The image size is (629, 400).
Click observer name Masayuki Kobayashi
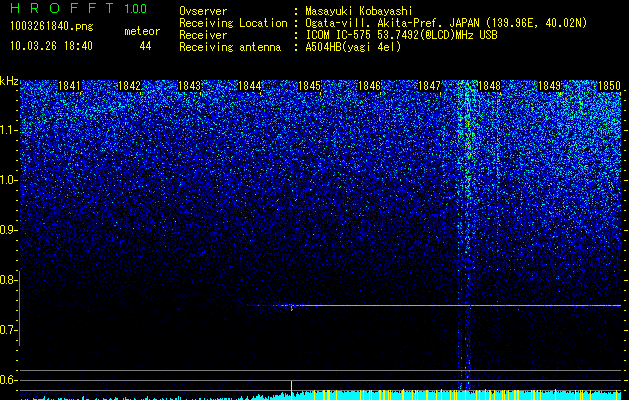(359, 11)
